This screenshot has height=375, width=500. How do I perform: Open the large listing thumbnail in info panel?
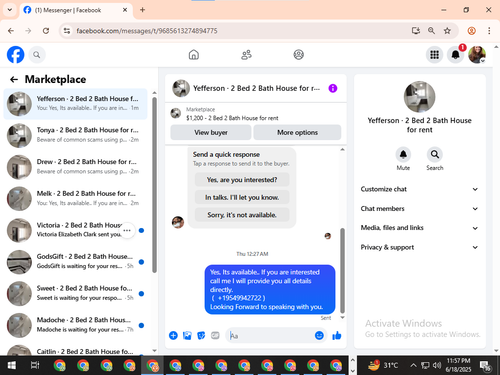419,97
